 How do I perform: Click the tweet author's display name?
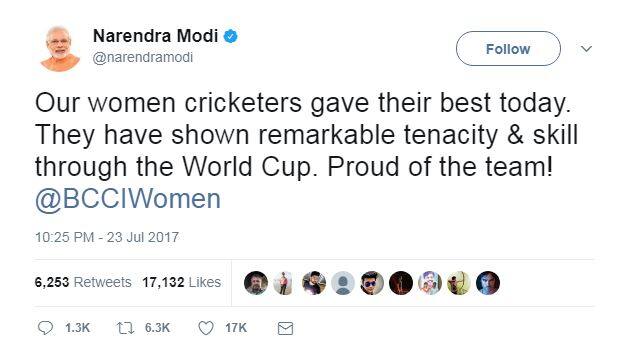coord(155,36)
